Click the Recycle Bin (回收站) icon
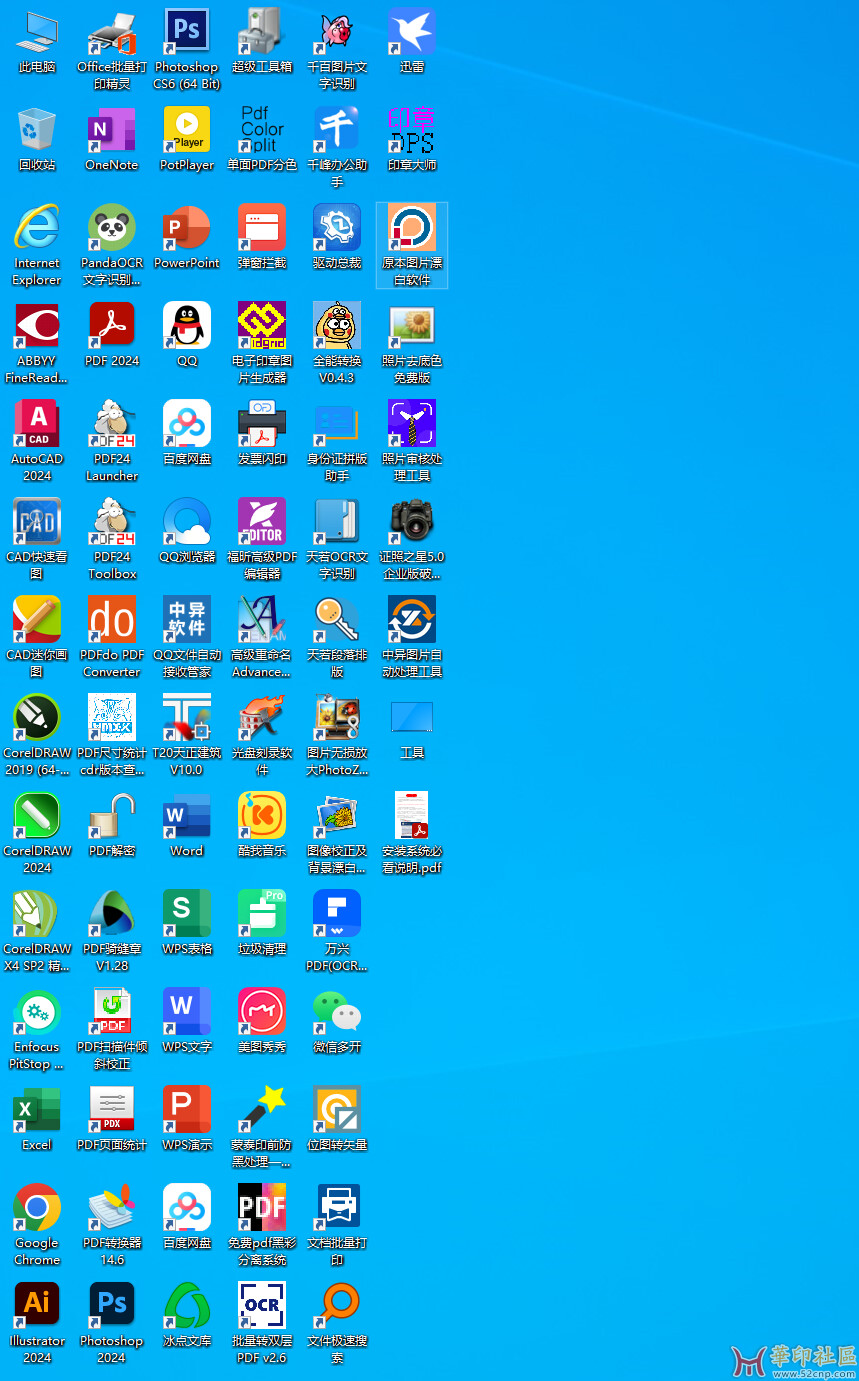The width and height of the screenshot is (859, 1381). point(37,130)
